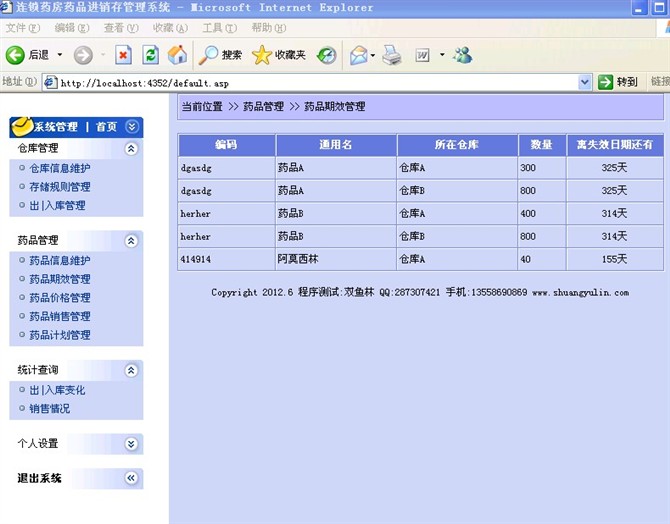Click the yellow logo beside 系统管理

click(x=22, y=127)
